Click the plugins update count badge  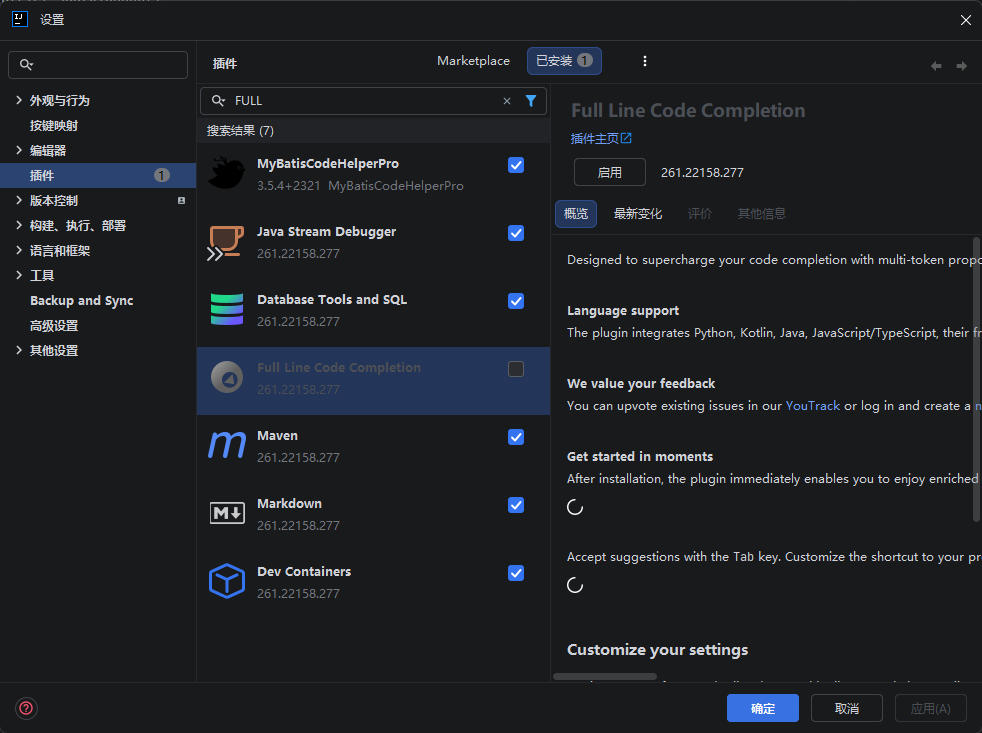tap(162, 175)
